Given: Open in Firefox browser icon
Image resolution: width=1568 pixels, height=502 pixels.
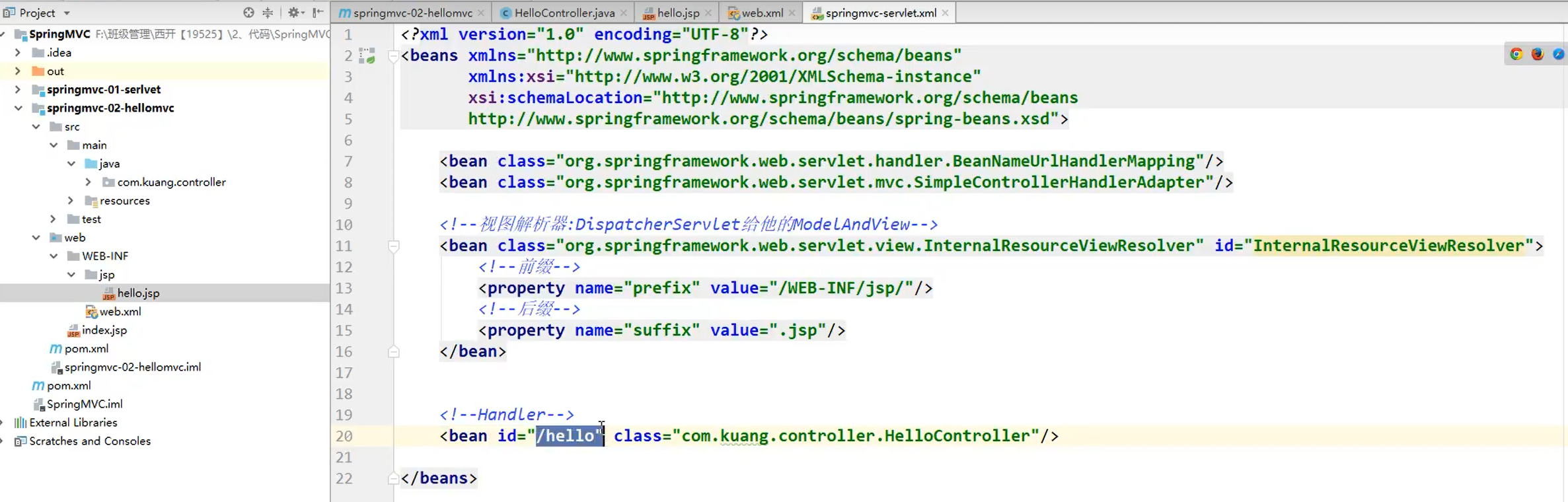Looking at the screenshot, I should (1538, 54).
